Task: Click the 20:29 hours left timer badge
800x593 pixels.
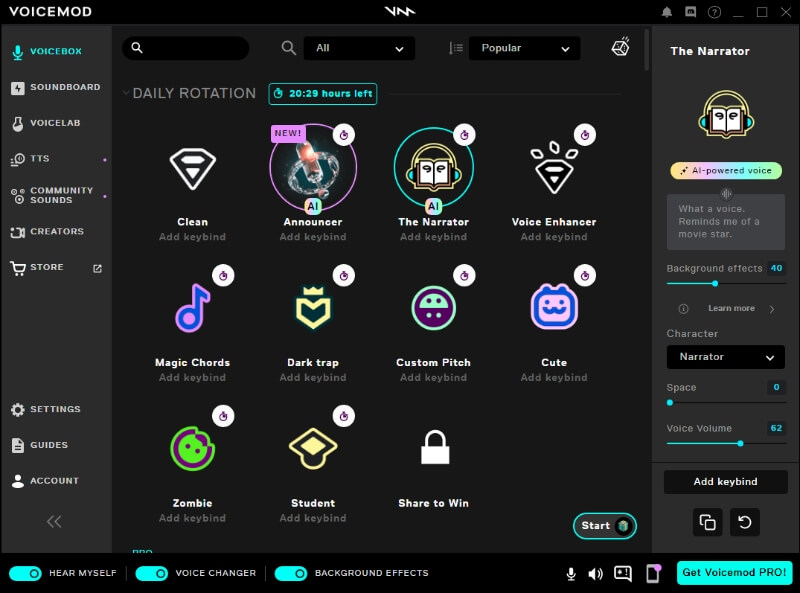Action: (323, 94)
